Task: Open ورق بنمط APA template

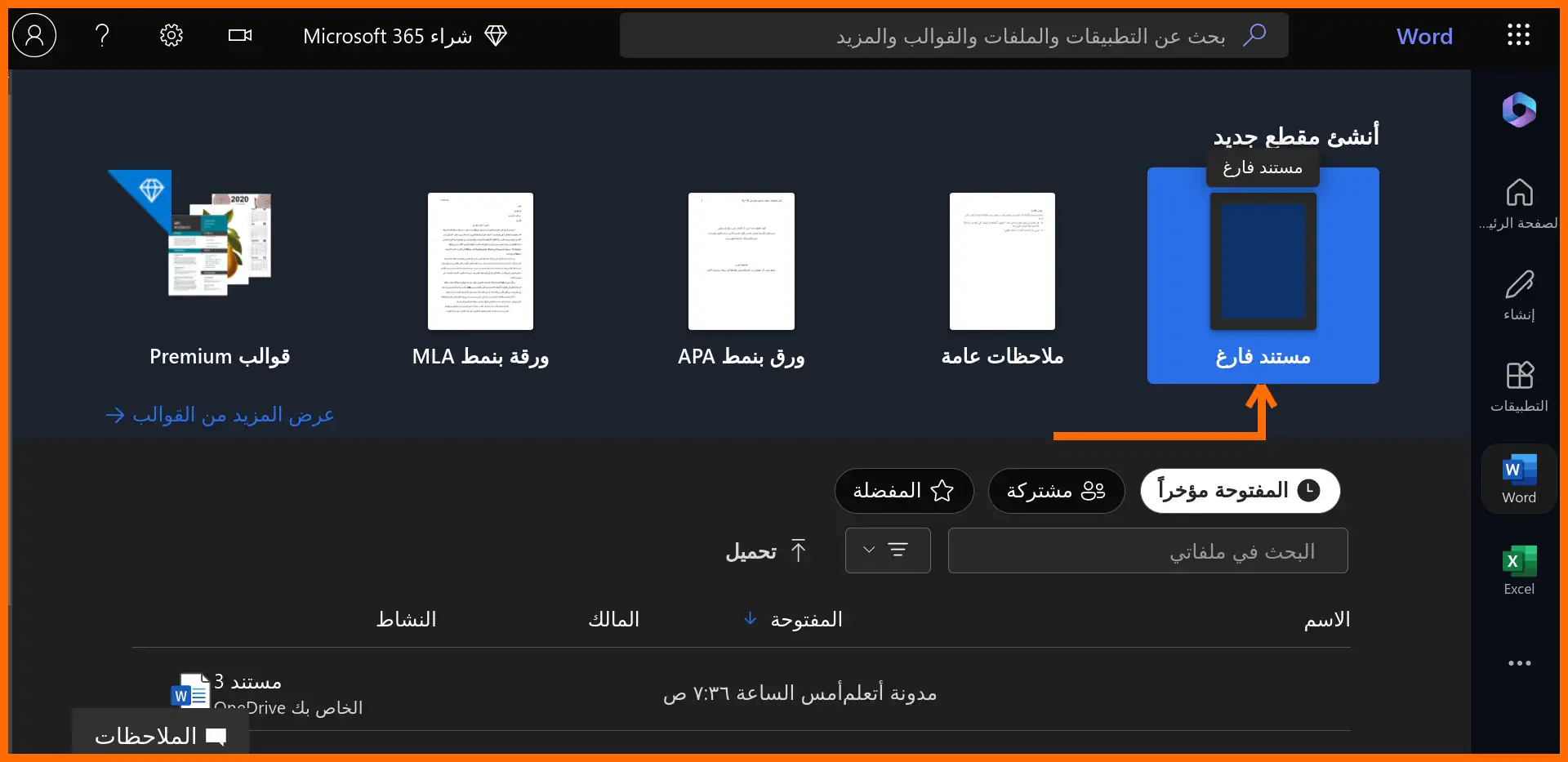Action: [741, 280]
